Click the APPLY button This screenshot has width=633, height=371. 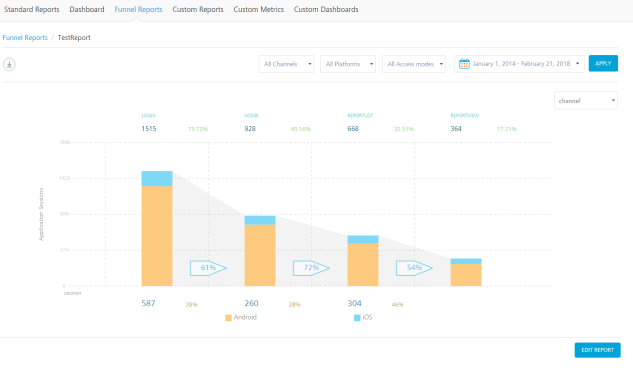(603, 63)
